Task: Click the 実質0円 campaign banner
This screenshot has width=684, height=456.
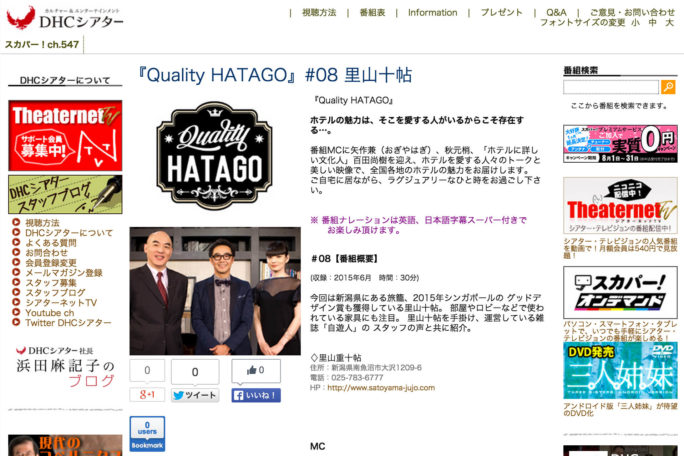Action: [x=620, y=144]
